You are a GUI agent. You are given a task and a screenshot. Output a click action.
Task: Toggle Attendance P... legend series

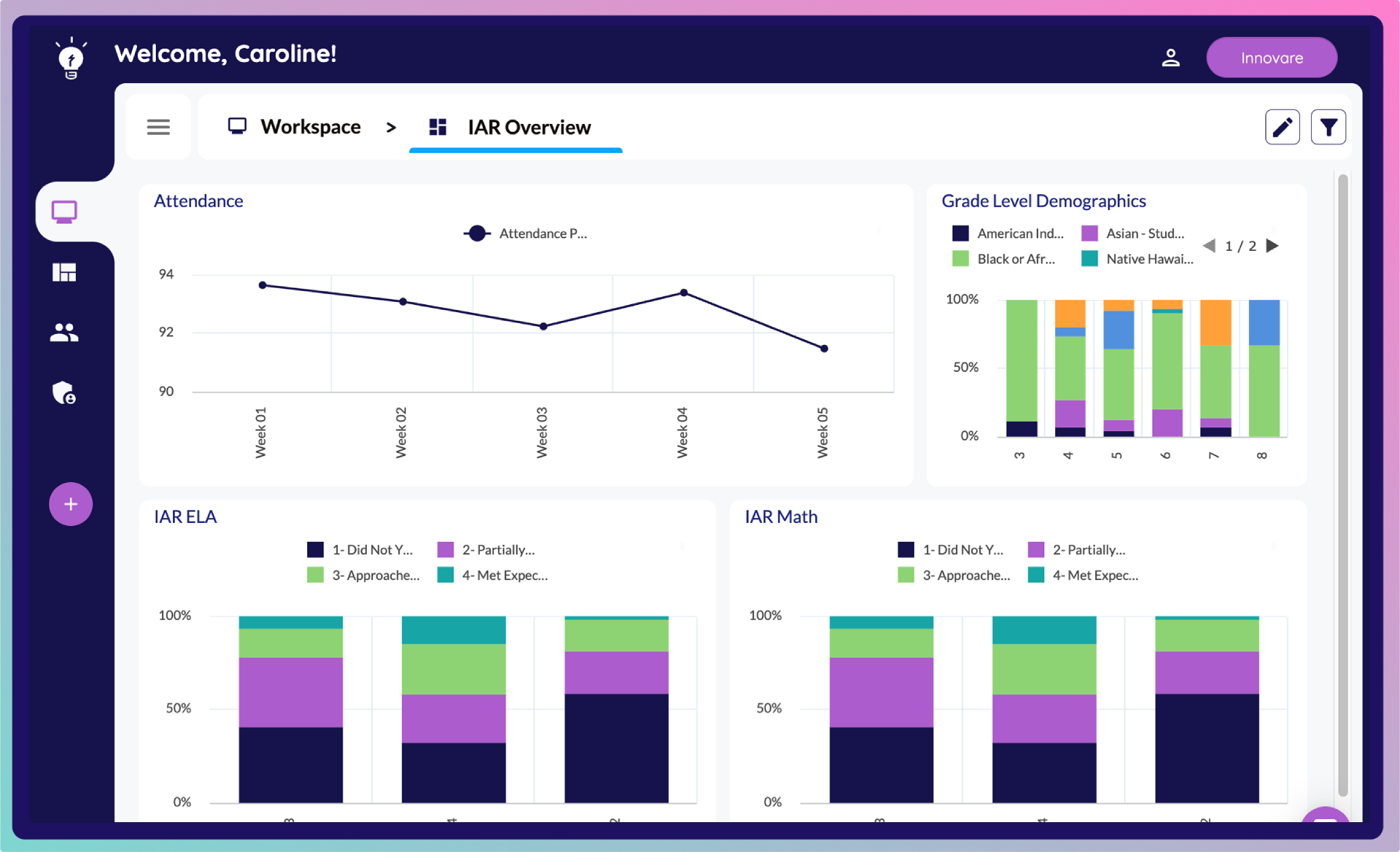[525, 233]
